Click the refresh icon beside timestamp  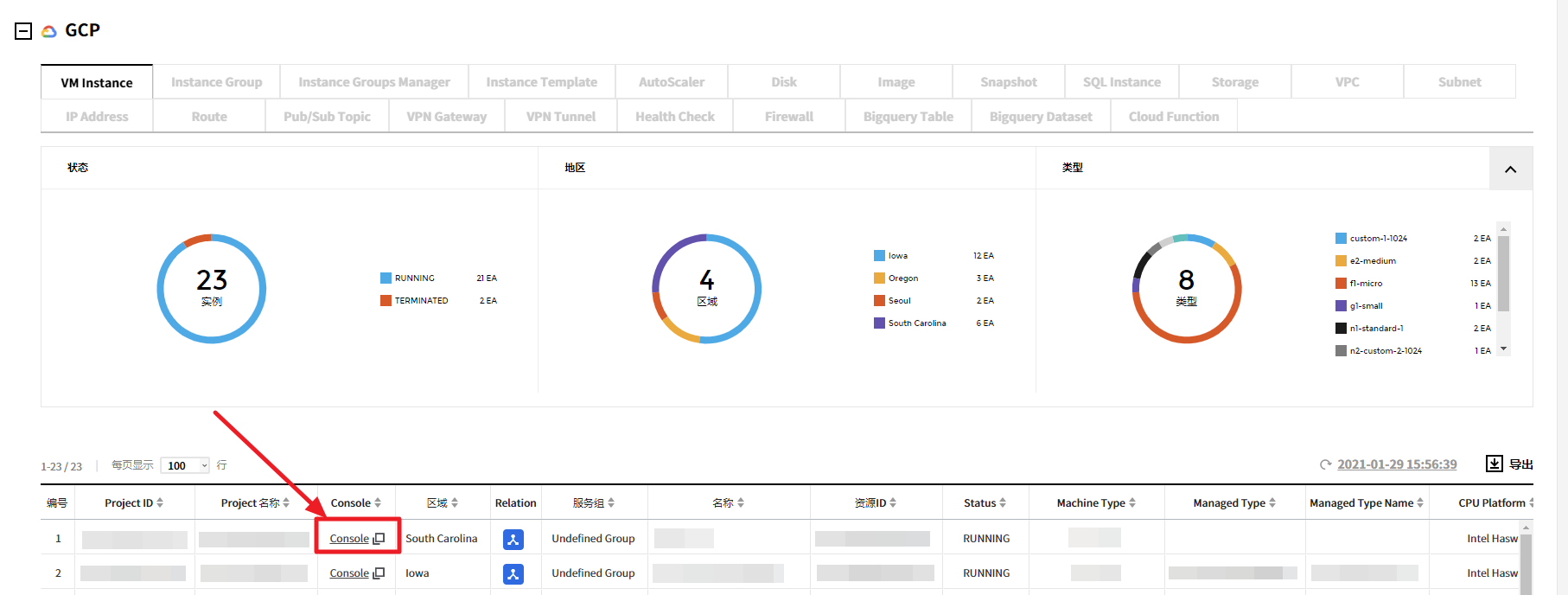pyautogui.click(x=1325, y=465)
